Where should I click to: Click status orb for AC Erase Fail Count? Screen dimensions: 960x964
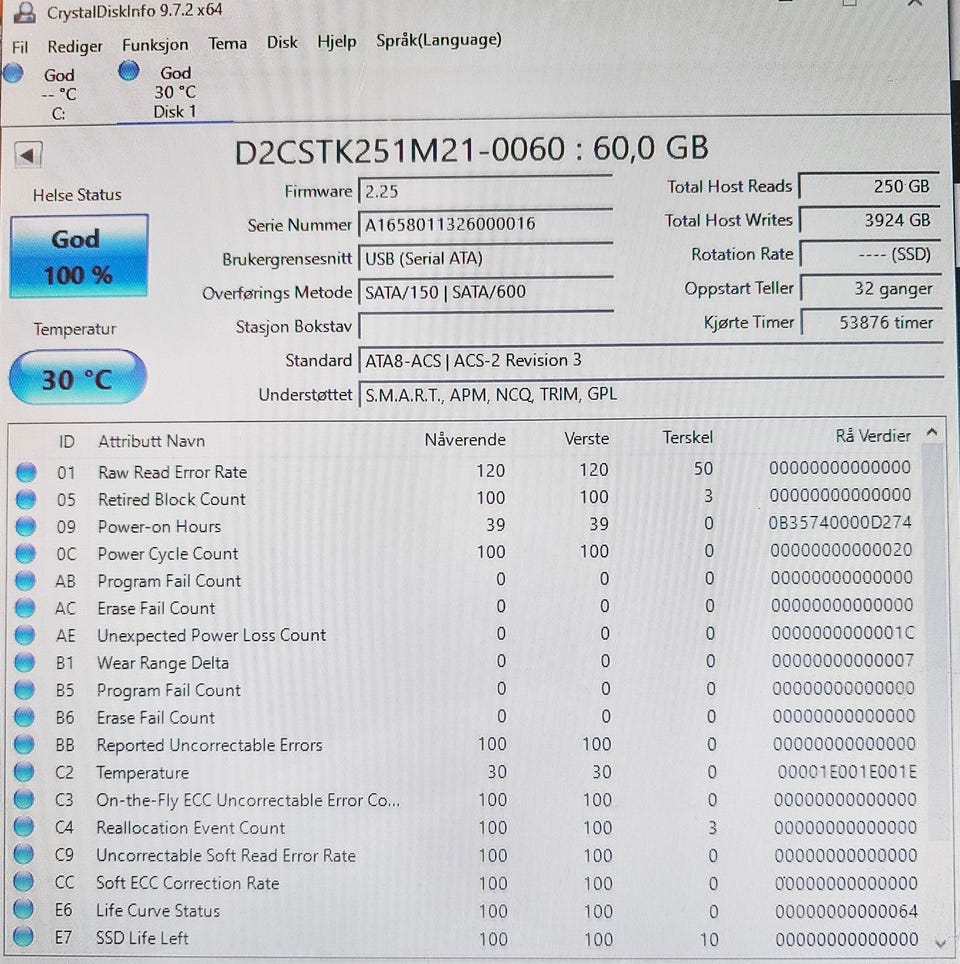click(25, 608)
